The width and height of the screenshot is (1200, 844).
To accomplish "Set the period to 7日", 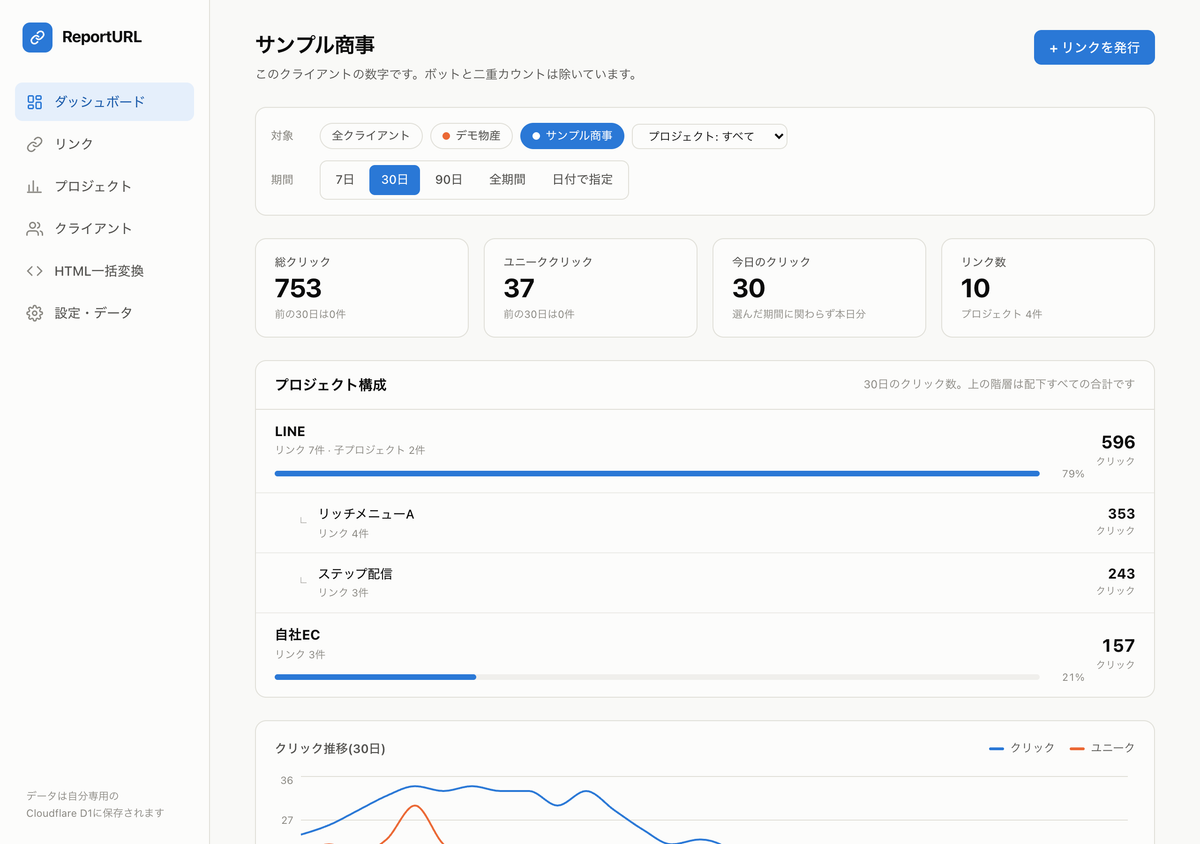I will [x=345, y=180].
